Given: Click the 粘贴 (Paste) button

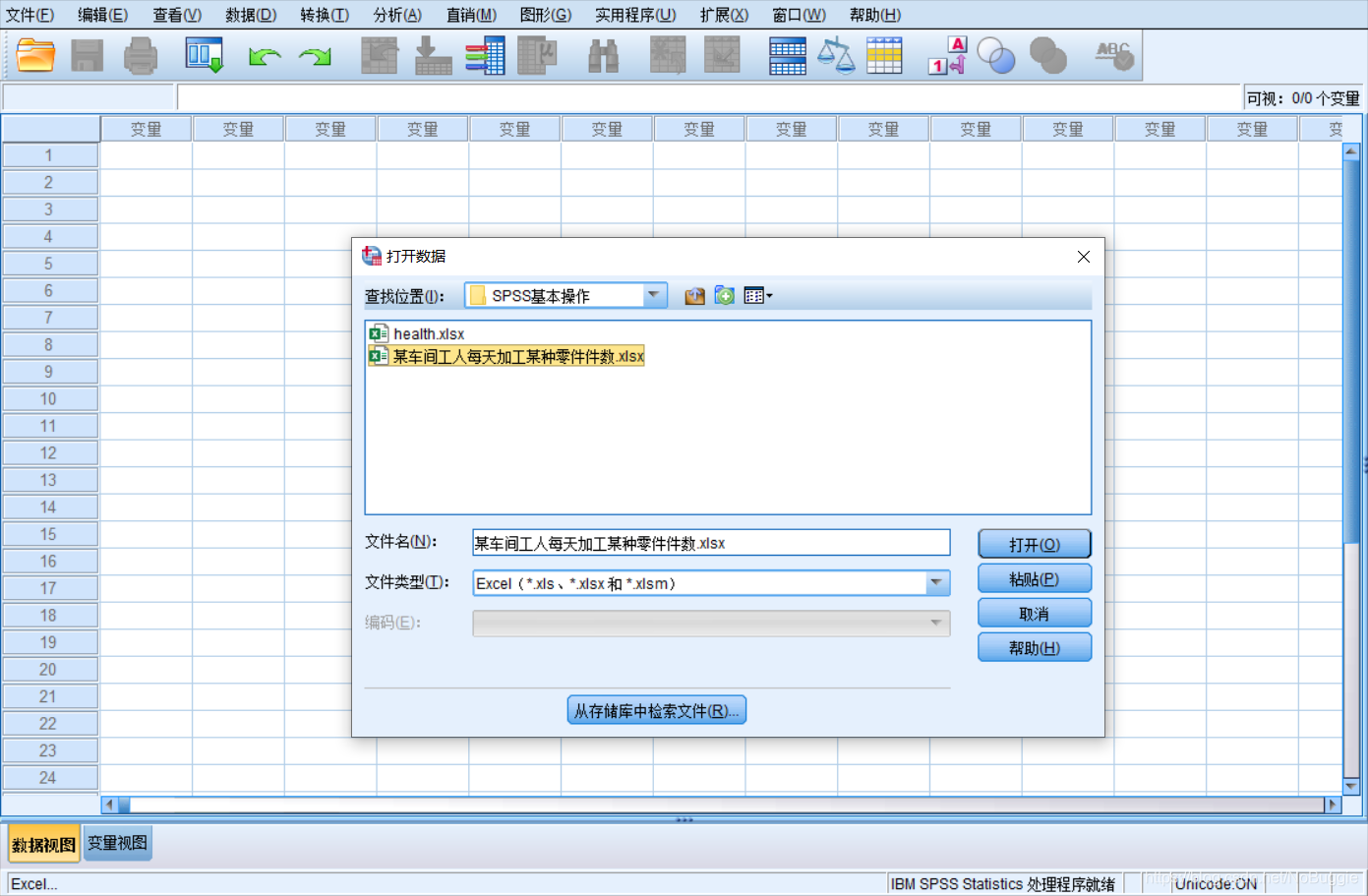Looking at the screenshot, I should pyautogui.click(x=1035, y=579).
